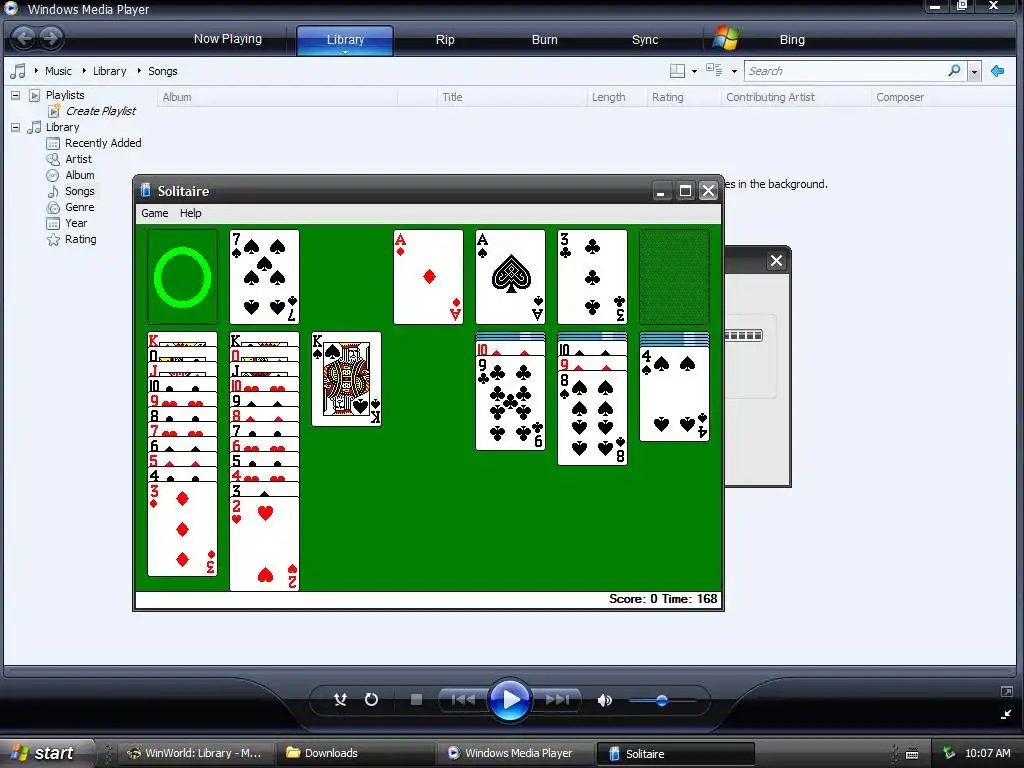The width and height of the screenshot is (1024, 768).
Task: Collapse the Playlists tree node
Action: coord(16,95)
